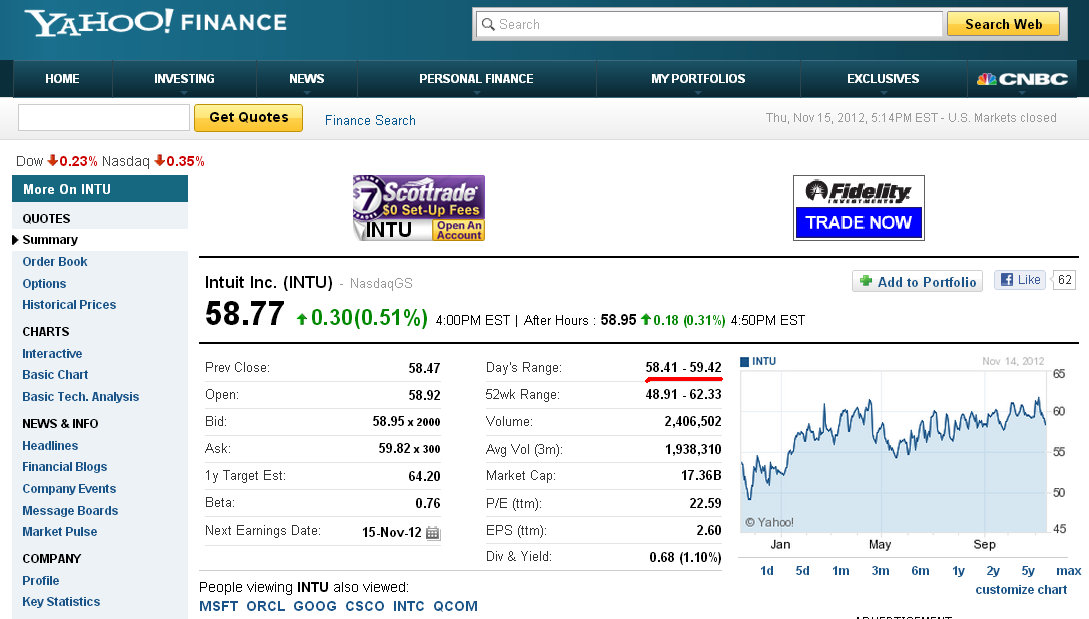
Task: Select the 1y chart range
Action: coord(958,570)
